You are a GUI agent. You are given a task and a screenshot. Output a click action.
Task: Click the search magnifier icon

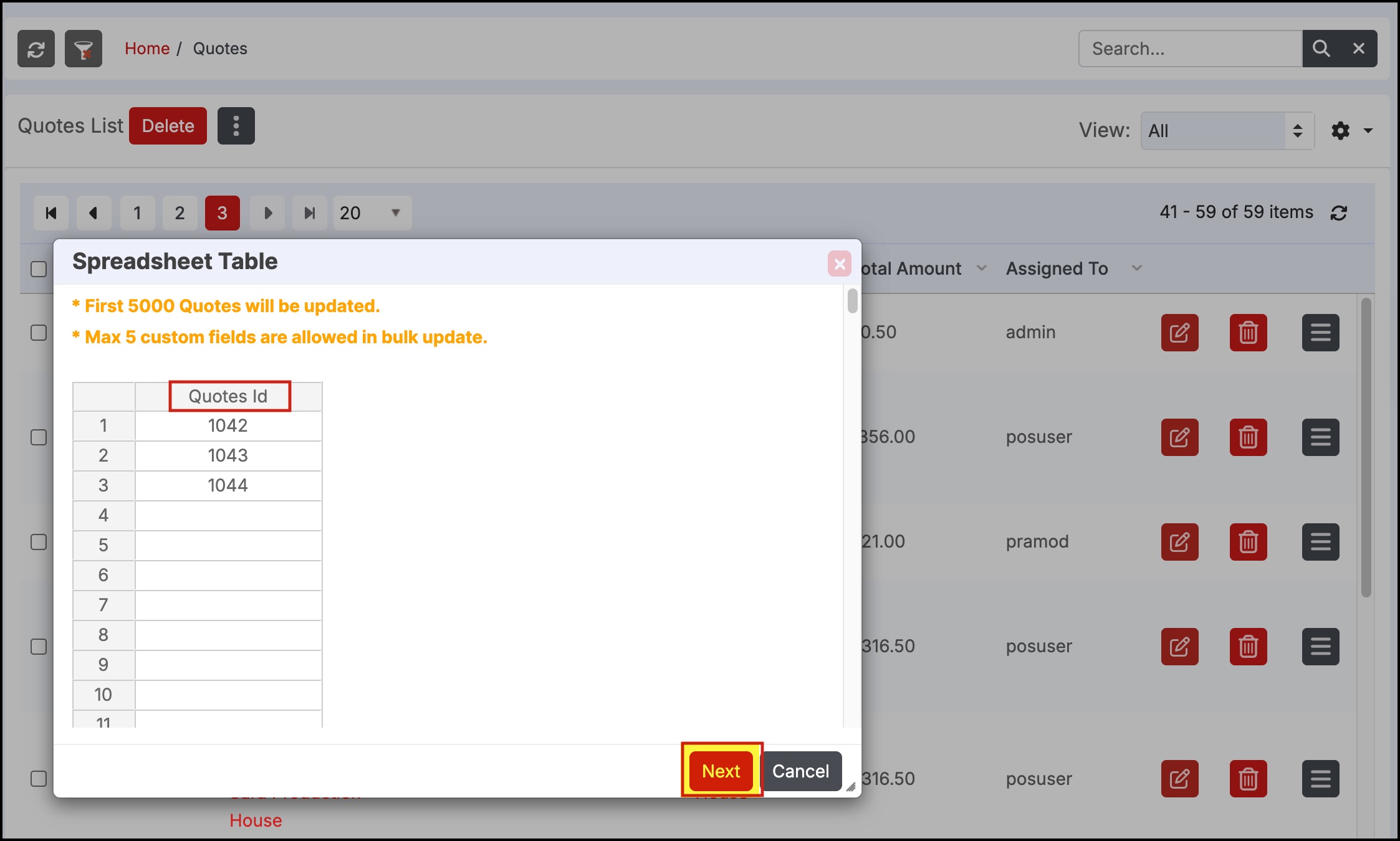1321,49
